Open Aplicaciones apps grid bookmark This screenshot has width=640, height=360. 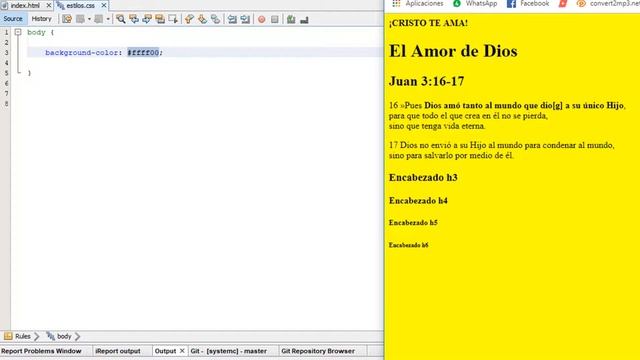[x=418, y=4]
